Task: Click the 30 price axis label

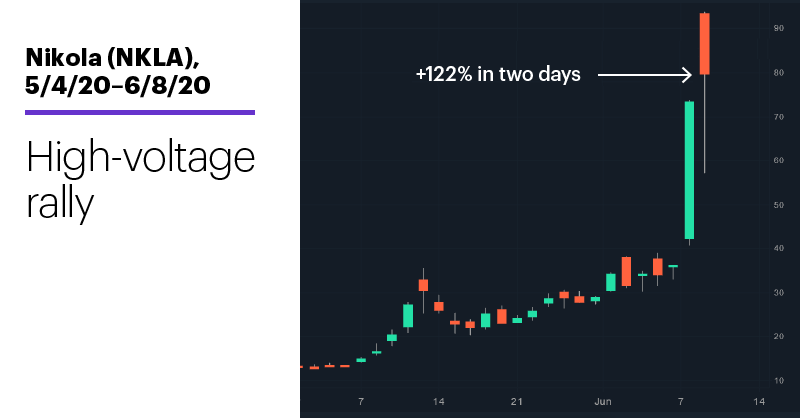Action: click(779, 293)
